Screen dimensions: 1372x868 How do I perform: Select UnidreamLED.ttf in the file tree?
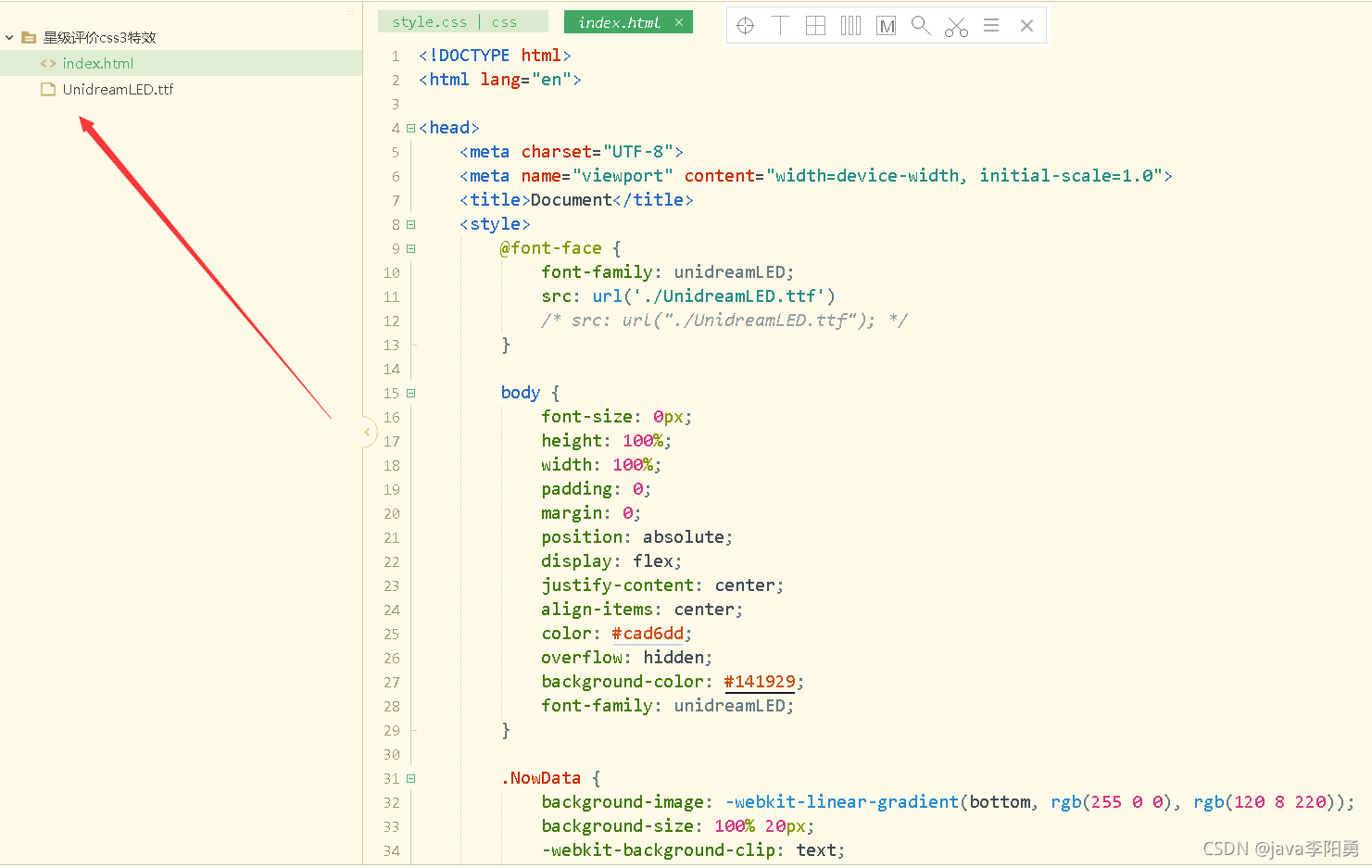[x=118, y=90]
